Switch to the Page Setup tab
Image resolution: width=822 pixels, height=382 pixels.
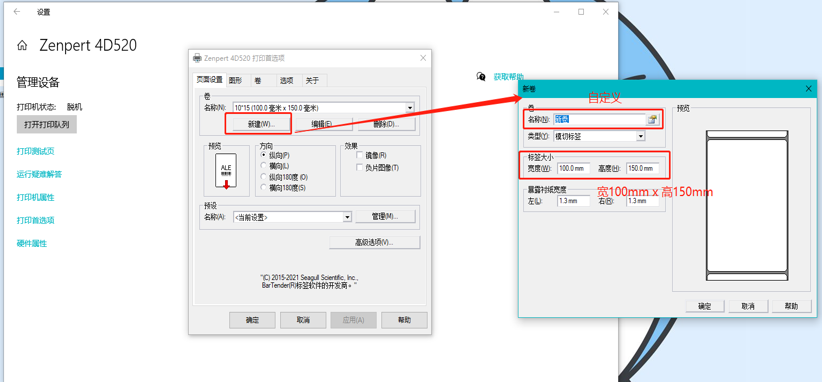click(209, 80)
